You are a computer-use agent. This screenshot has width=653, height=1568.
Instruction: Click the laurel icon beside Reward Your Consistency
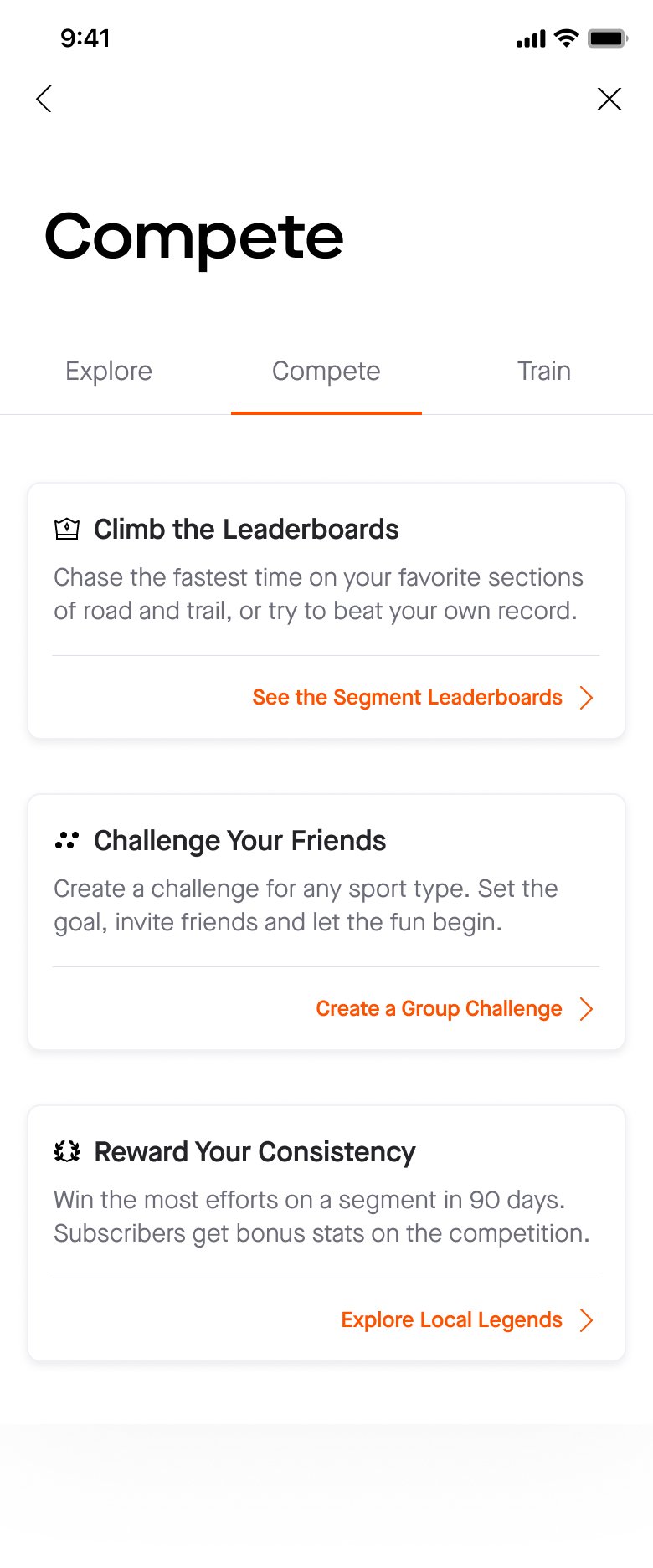(x=67, y=1151)
